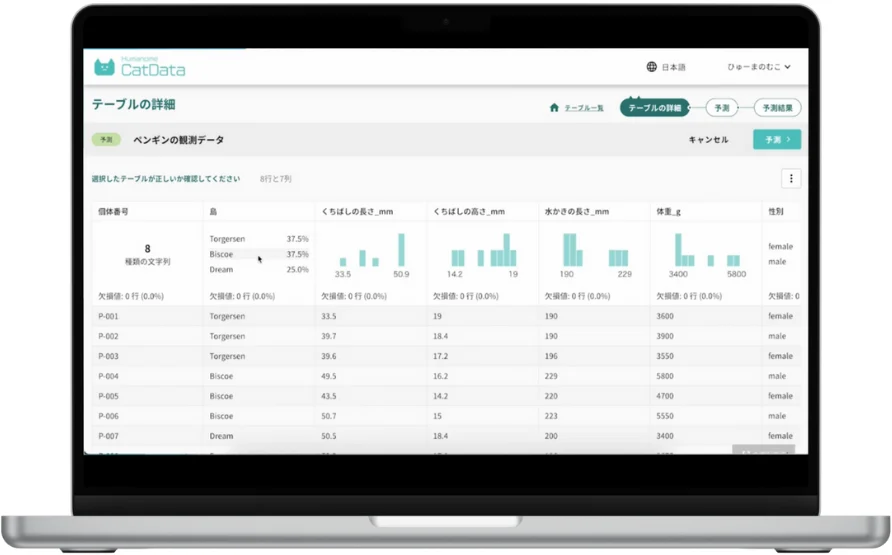
Task: Click the くちばしの長さ_mm histogram chart
Action: click(370, 250)
